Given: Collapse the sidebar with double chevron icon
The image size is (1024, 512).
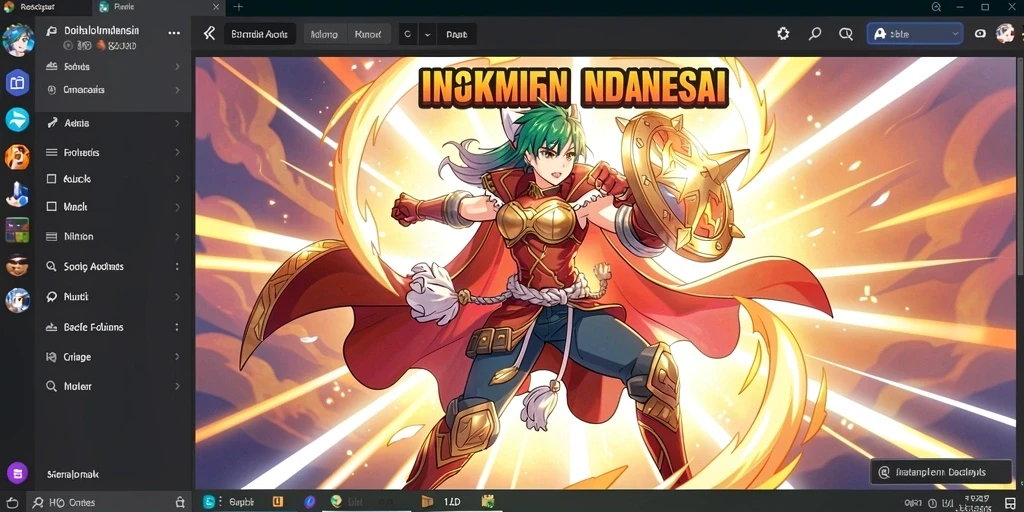Looking at the screenshot, I should [x=209, y=33].
